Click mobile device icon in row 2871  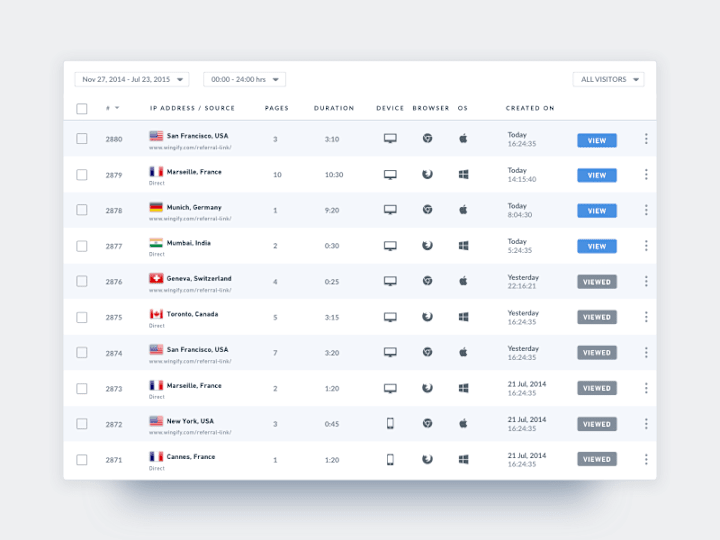pyautogui.click(x=390, y=459)
